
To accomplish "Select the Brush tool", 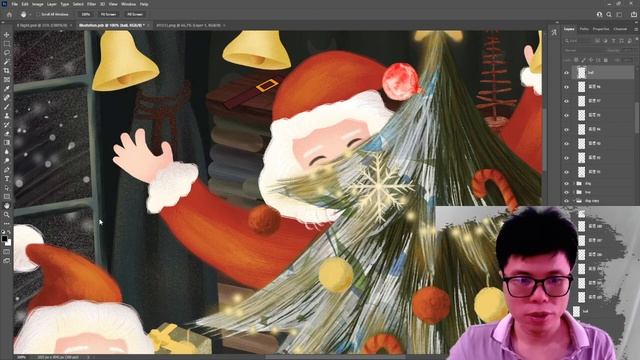I will click(x=7, y=107).
